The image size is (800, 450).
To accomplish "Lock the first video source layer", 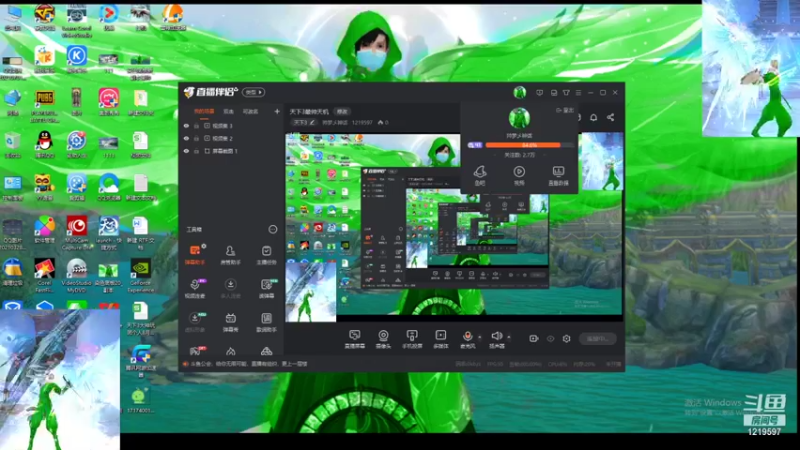I will [196, 126].
